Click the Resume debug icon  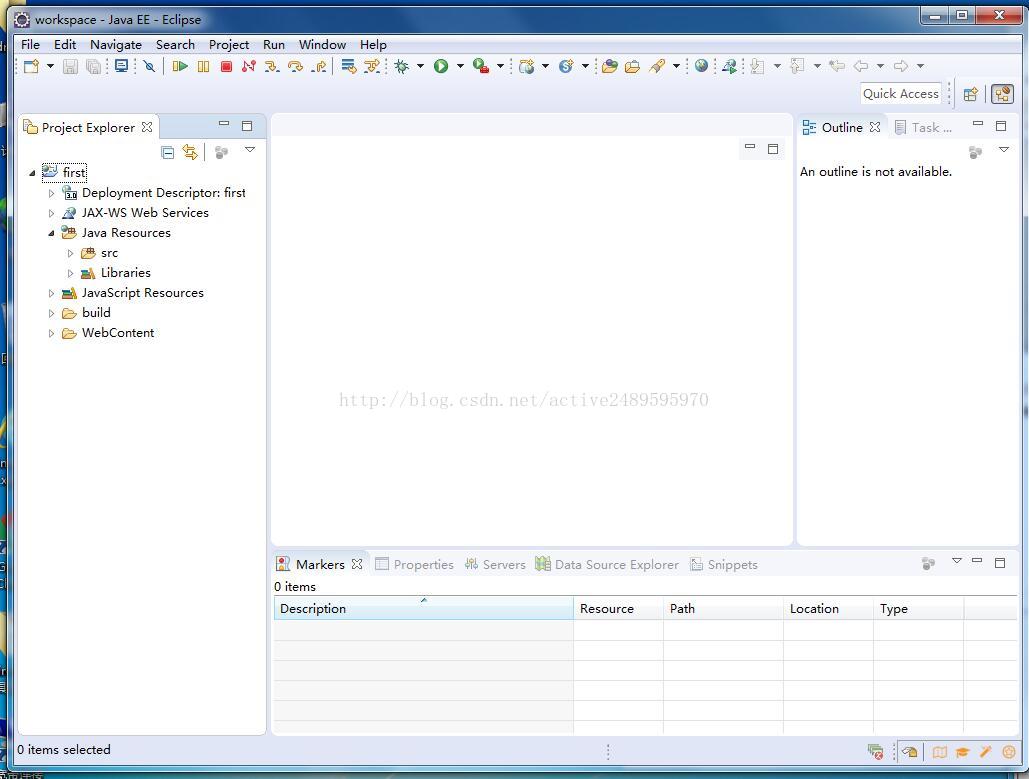tap(180, 66)
